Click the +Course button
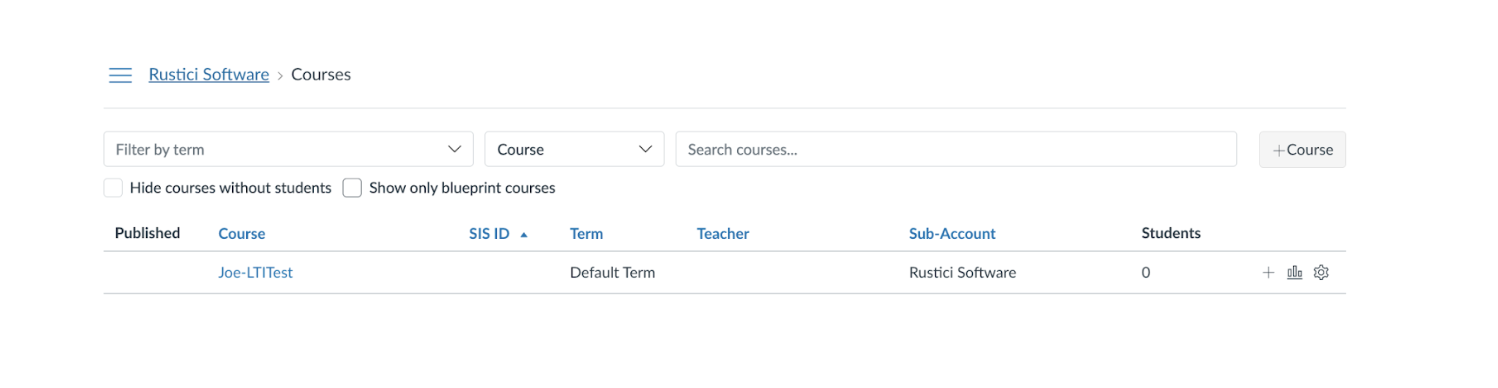Image resolution: width=1498 pixels, height=388 pixels. point(1302,149)
